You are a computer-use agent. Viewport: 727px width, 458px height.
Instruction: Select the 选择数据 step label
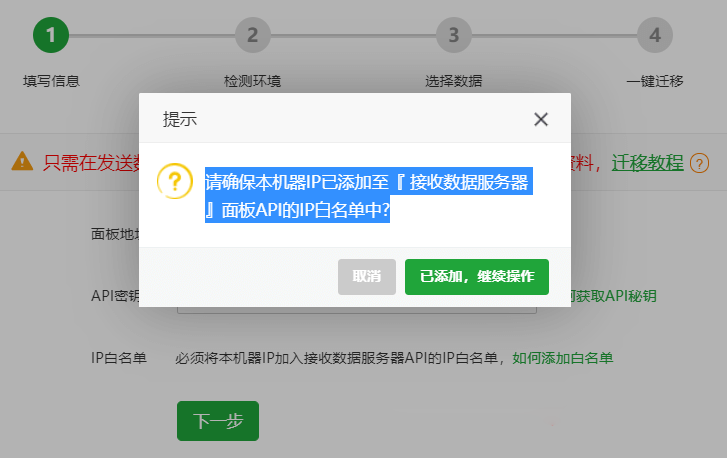click(454, 81)
